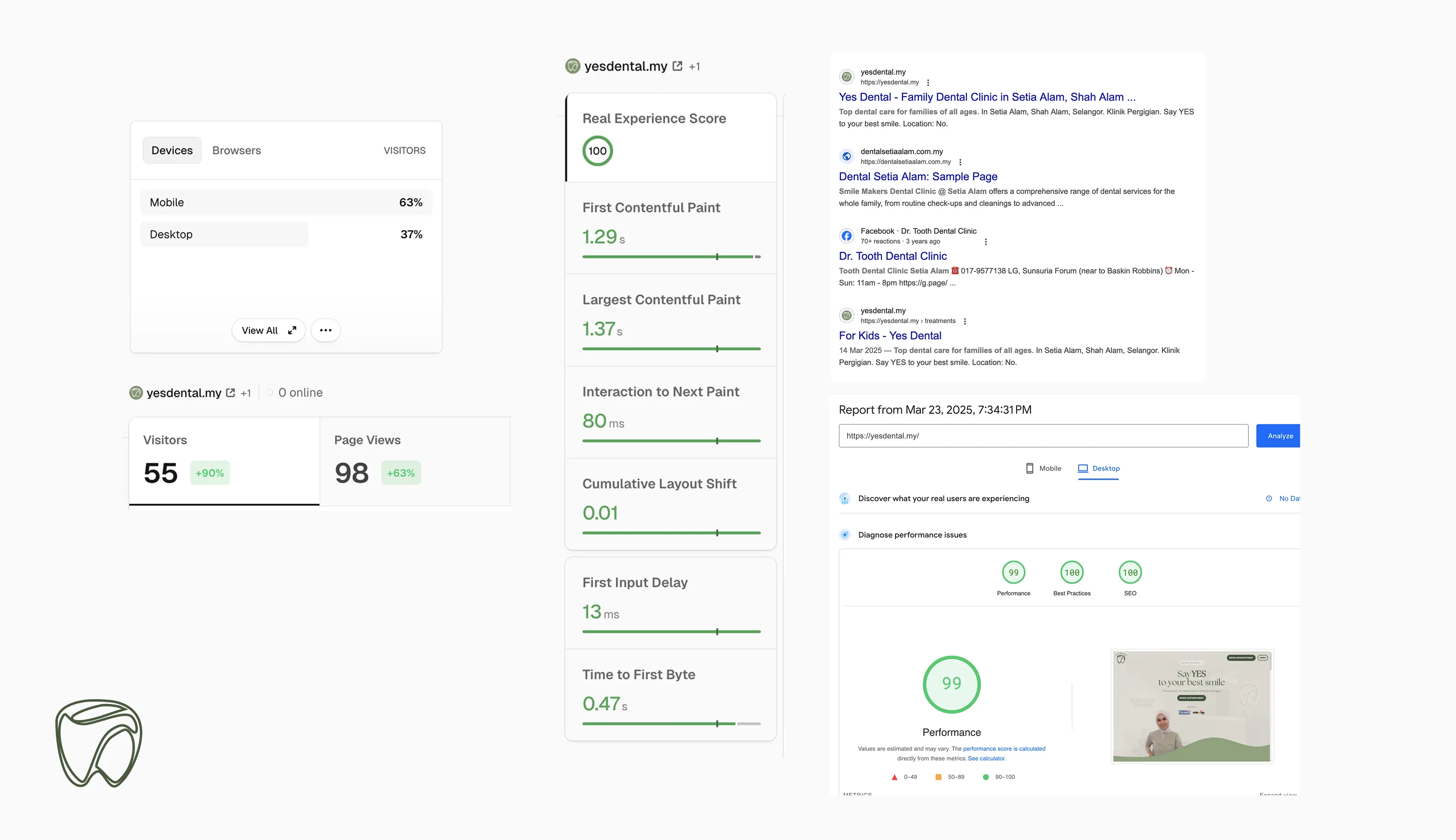Click the website screenshot thumbnail
This screenshot has width=1456, height=840.
click(1192, 706)
